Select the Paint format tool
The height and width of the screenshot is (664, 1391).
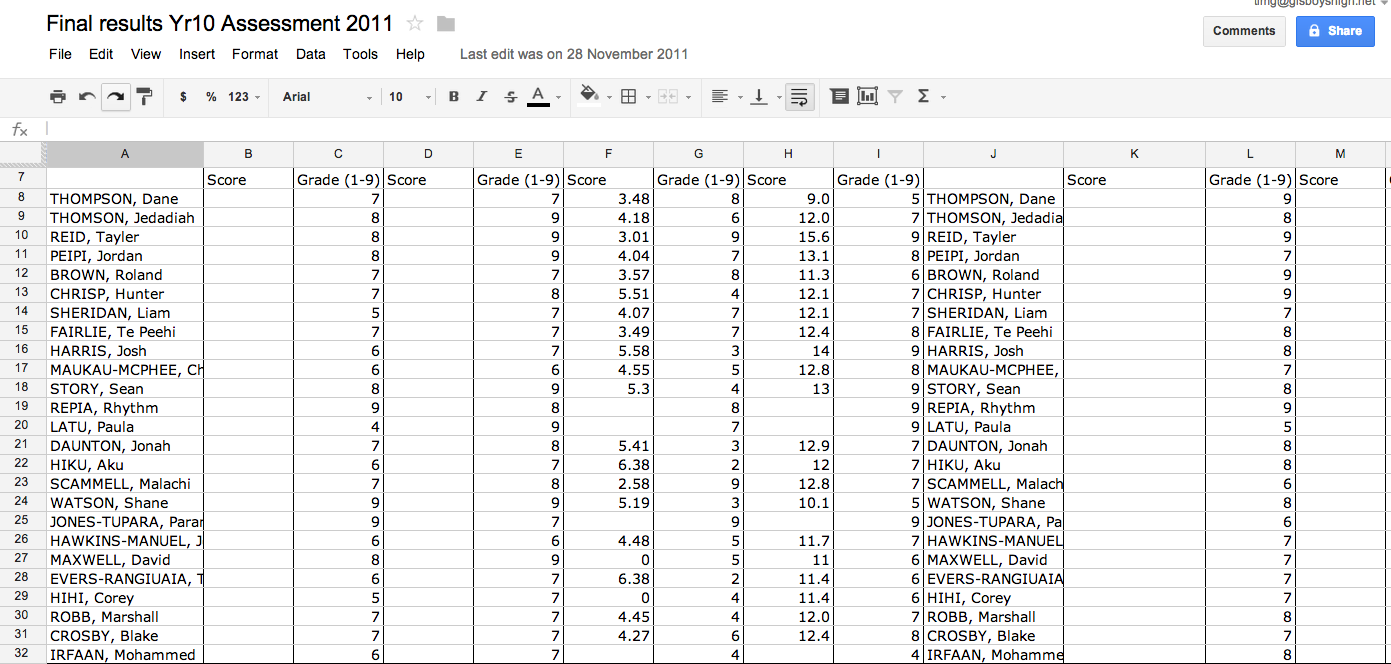pos(145,97)
